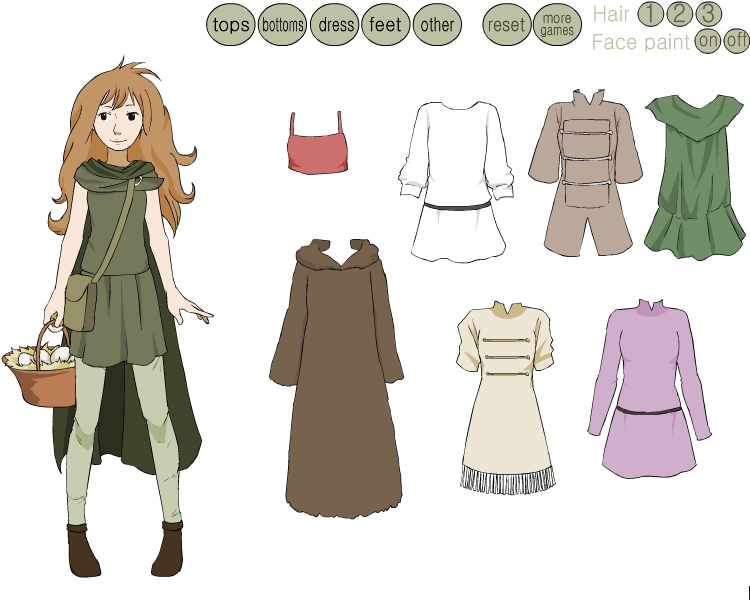The height and width of the screenshot is (600, 750).
Task: Select hair style 2
Action: 679,14
